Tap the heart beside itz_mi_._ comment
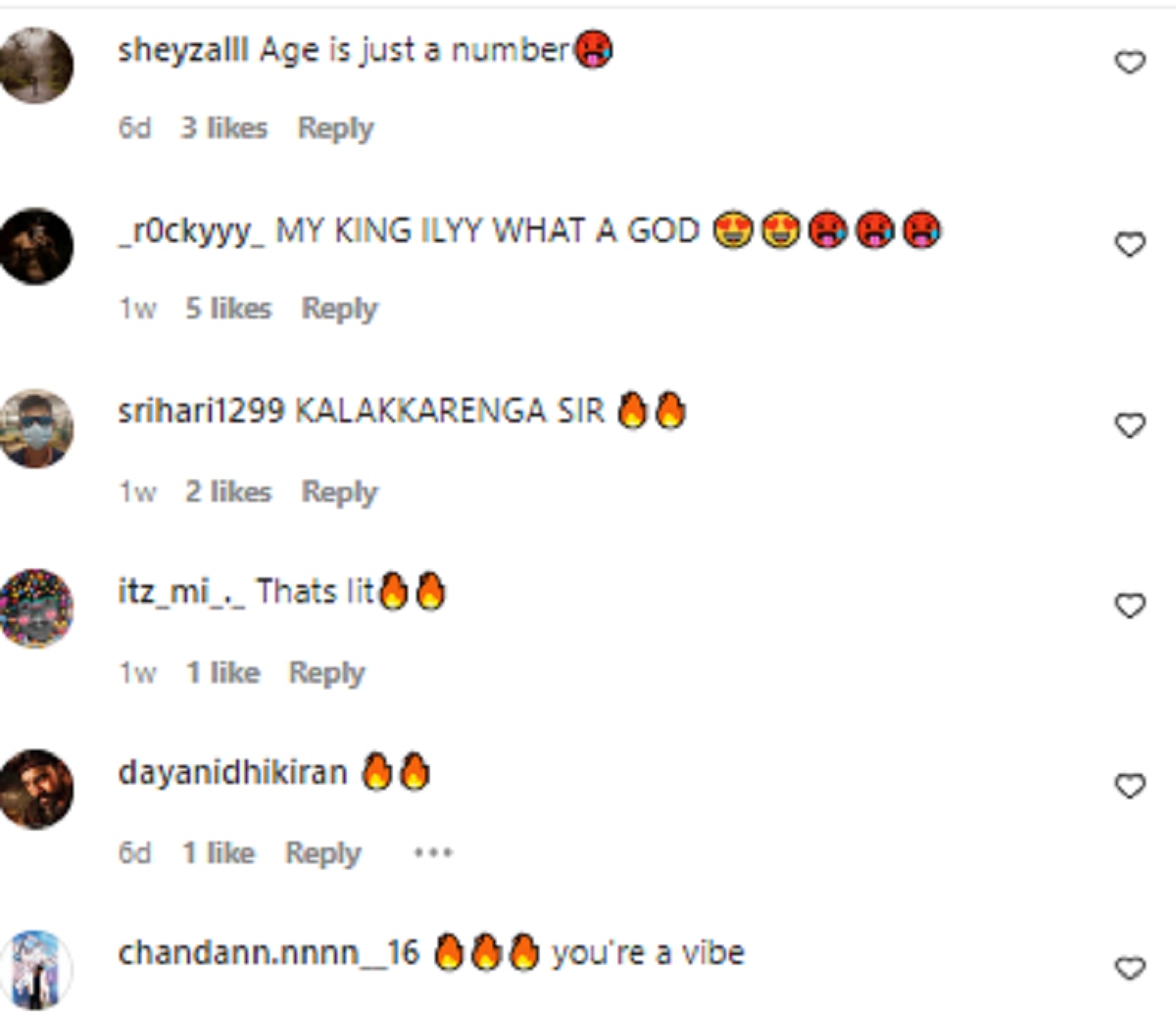The width and height of the screenshot is (1176, 1013). coord(1130,605)
